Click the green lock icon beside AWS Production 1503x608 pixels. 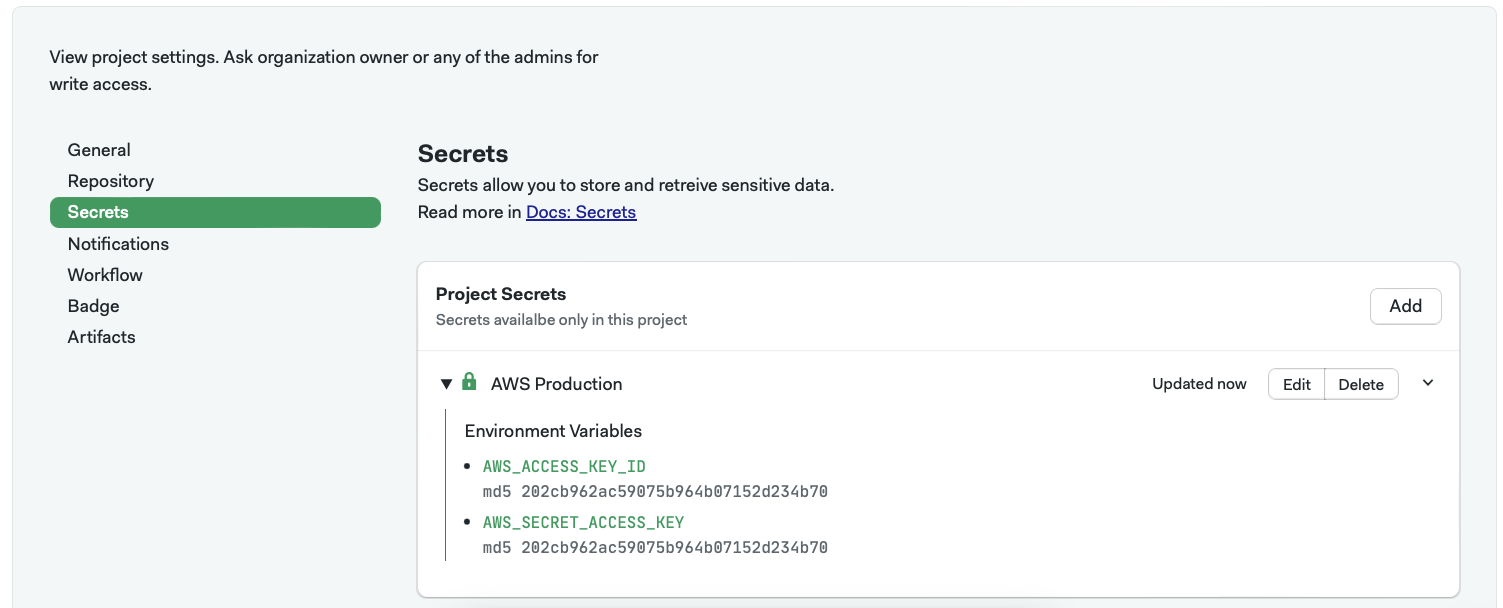(x=470, y=381)
